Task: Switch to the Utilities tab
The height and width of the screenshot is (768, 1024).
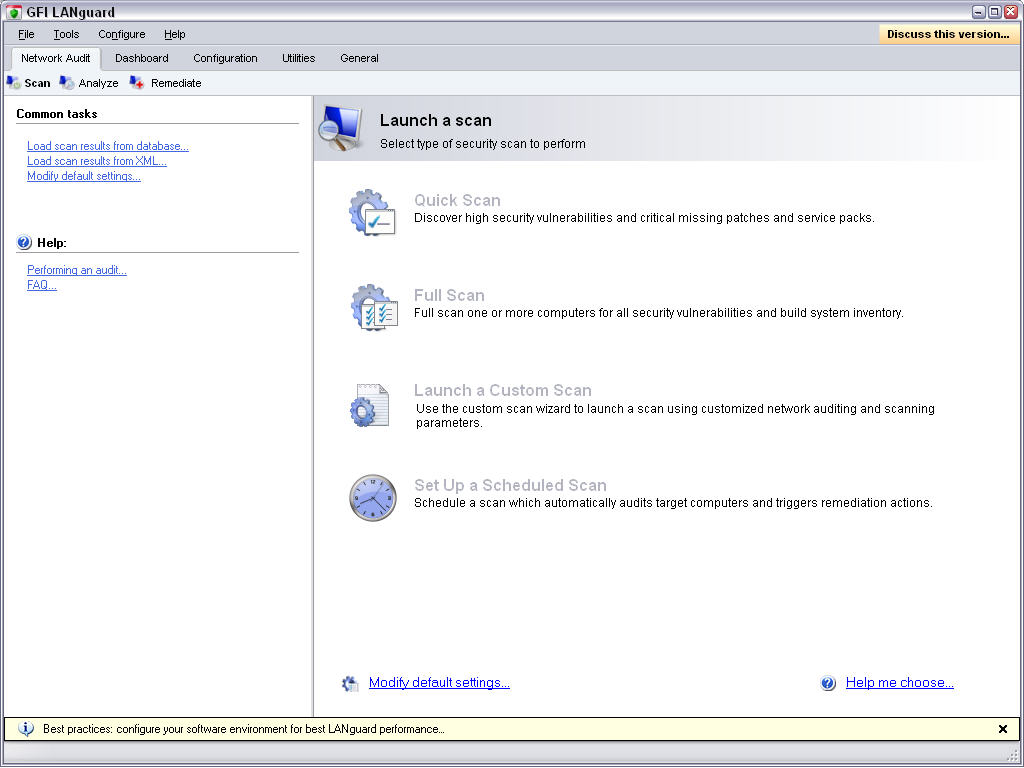Action: tap(298, 58)
